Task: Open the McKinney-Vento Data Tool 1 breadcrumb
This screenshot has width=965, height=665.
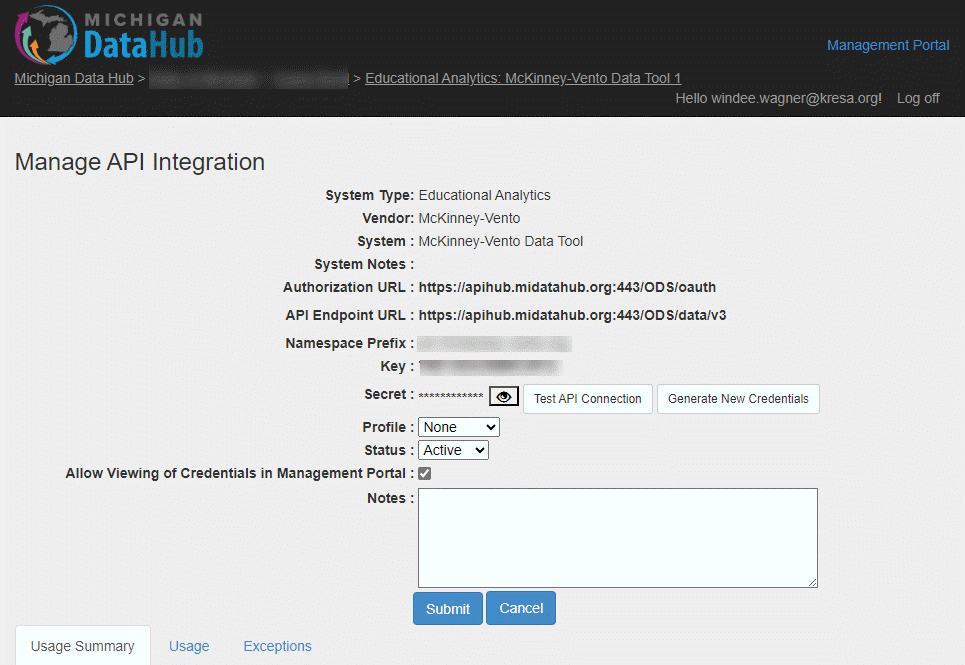Action: 523,78
